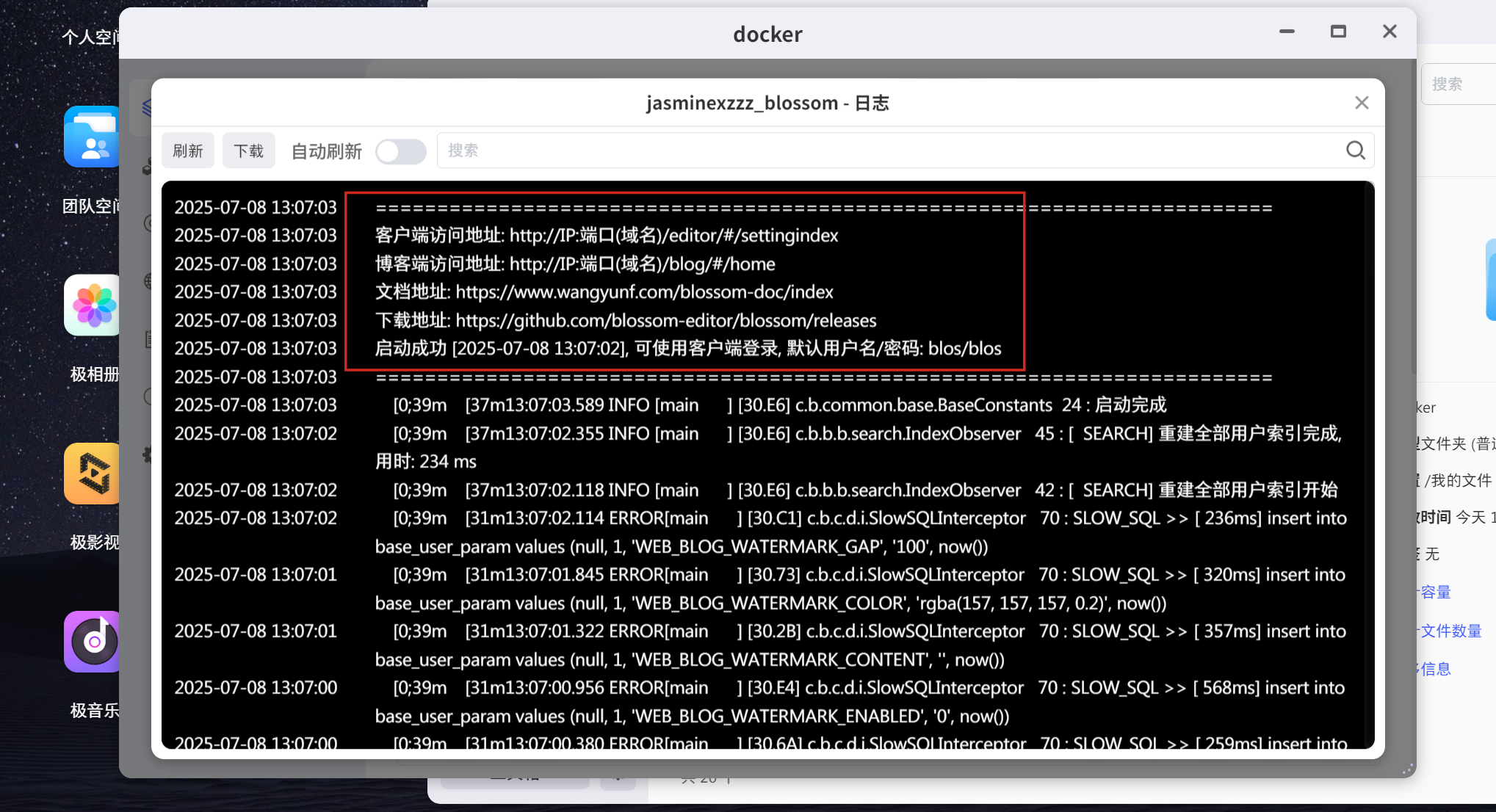Click the magnifier icon in log search
Image resolution: width=1496 pixels, height=812 pixels.
coord(1355,151)
